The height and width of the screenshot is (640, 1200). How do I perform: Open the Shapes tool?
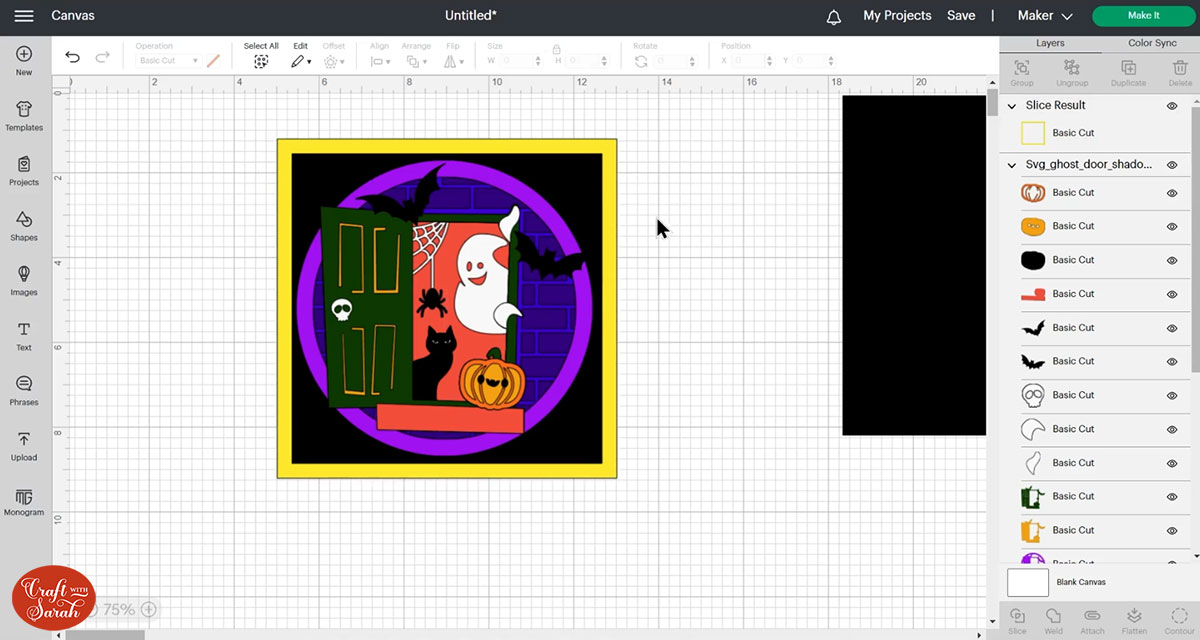click(x=24, y=226)
